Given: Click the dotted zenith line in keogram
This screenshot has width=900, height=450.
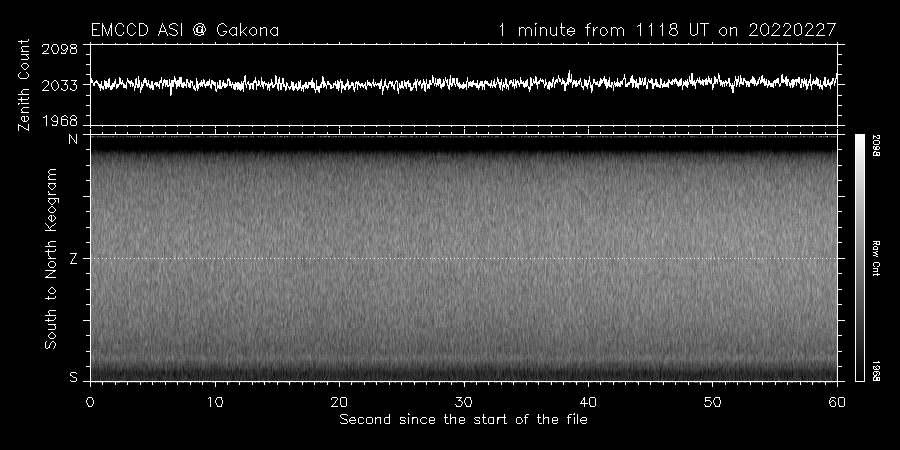Looking at the screenshot, I should (x=464, y=258).
